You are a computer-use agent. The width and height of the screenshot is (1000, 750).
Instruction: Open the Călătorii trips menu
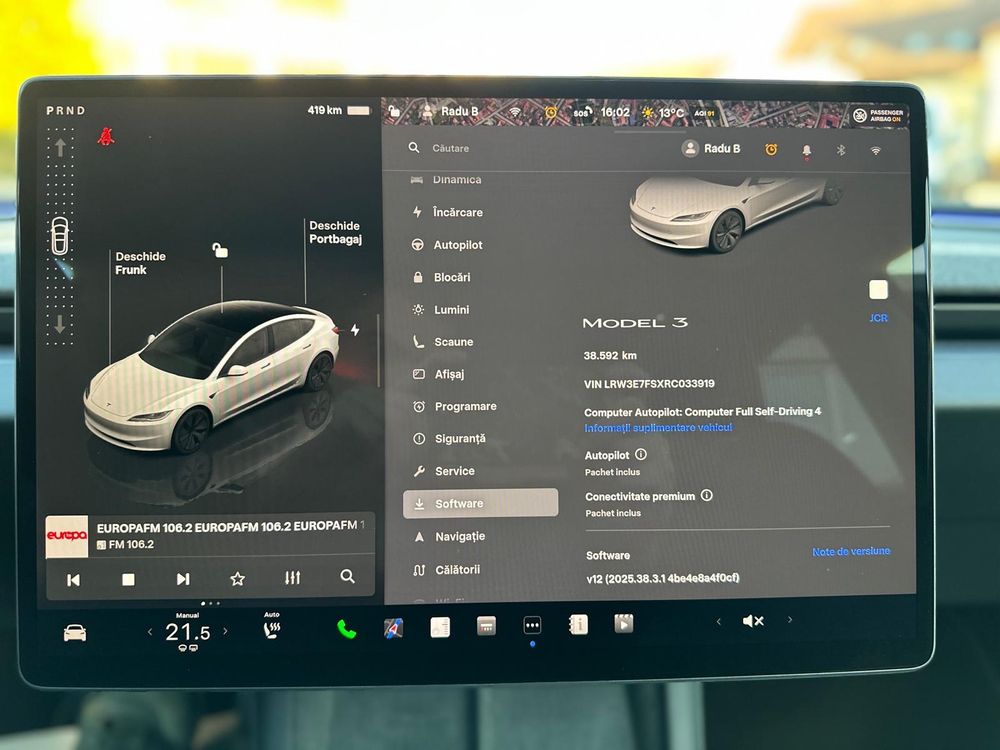[x=447, y=570]
